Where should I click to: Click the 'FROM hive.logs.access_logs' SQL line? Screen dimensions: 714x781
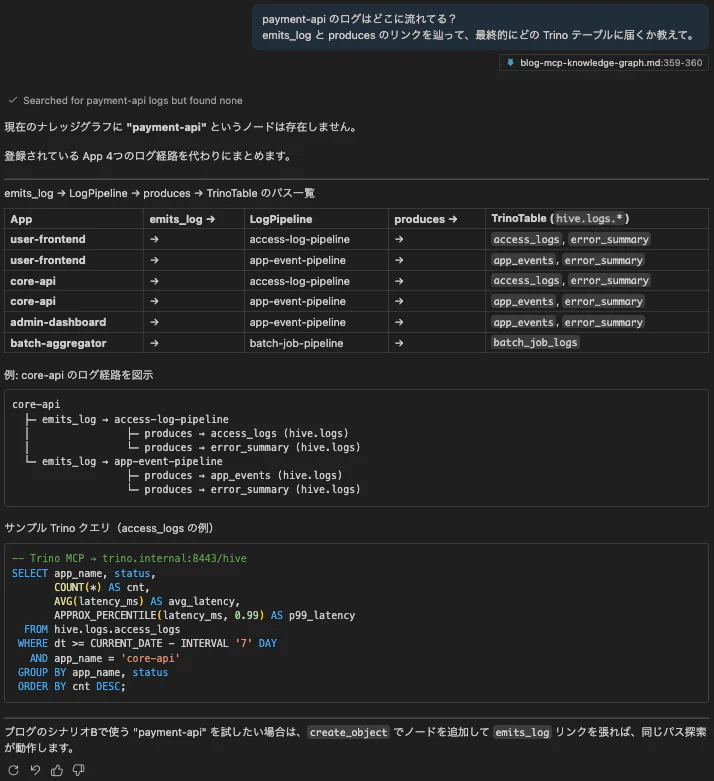click(x=102, y=629)
